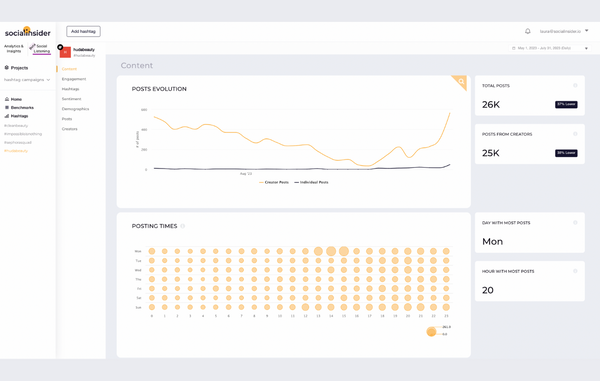The height and width of the screenshot is (381, 600).
Task: Toggle Individual Posts legend series
Action: pos(311,182)
